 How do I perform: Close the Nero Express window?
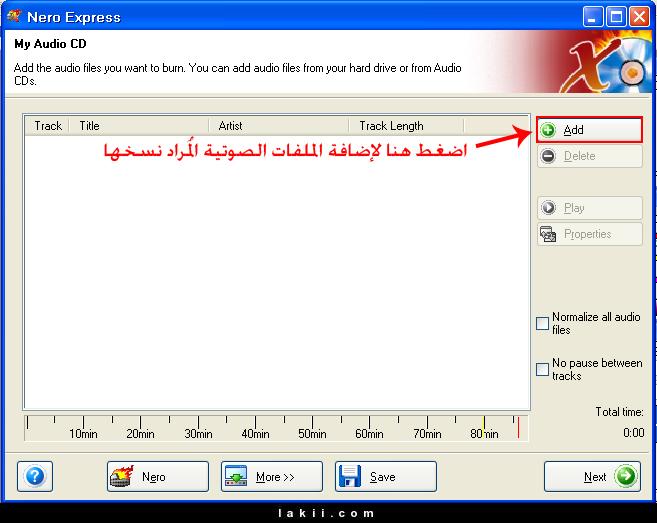[640, 17]
